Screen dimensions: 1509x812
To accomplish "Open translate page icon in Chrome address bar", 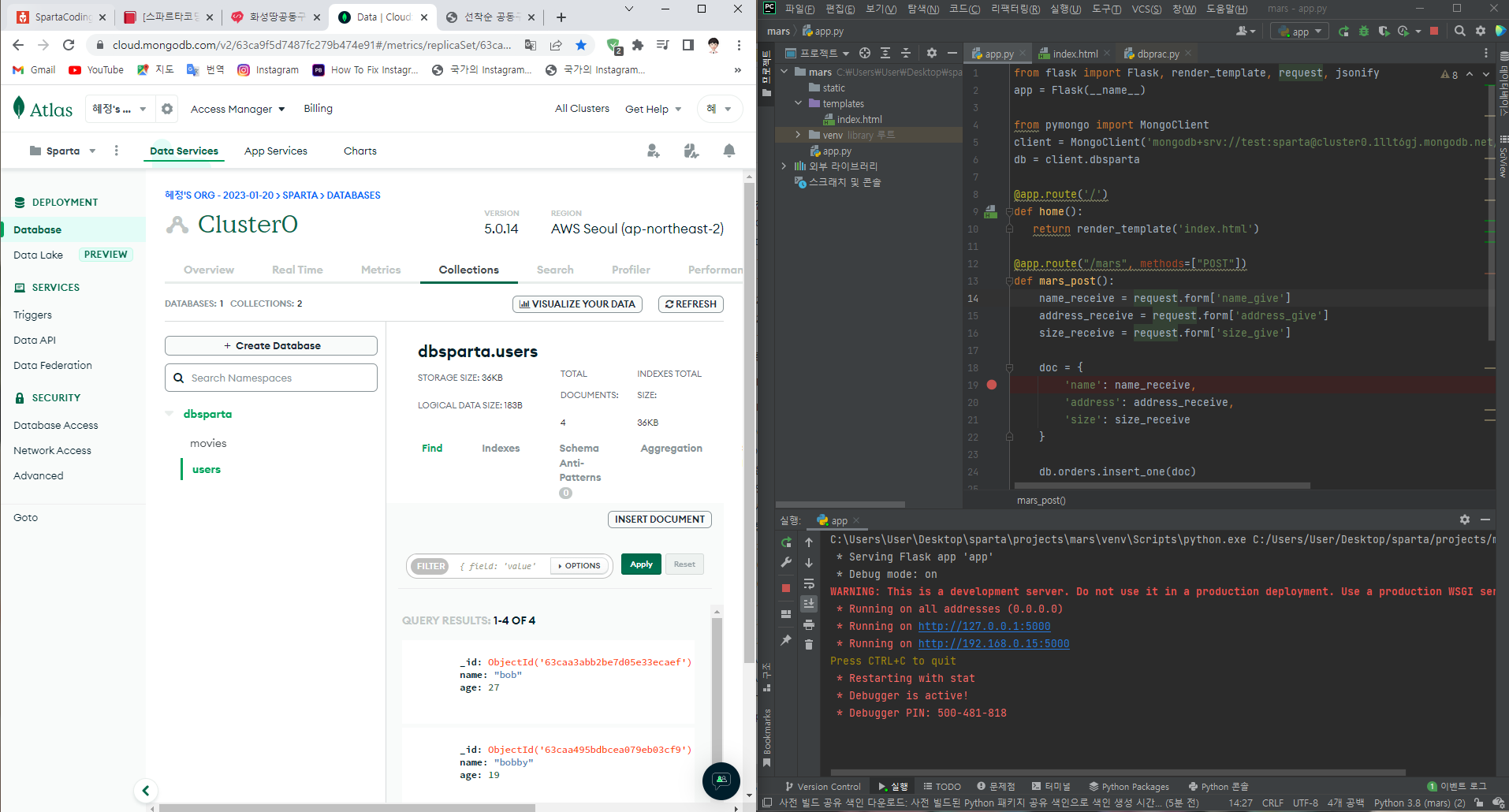I will 531,45.
